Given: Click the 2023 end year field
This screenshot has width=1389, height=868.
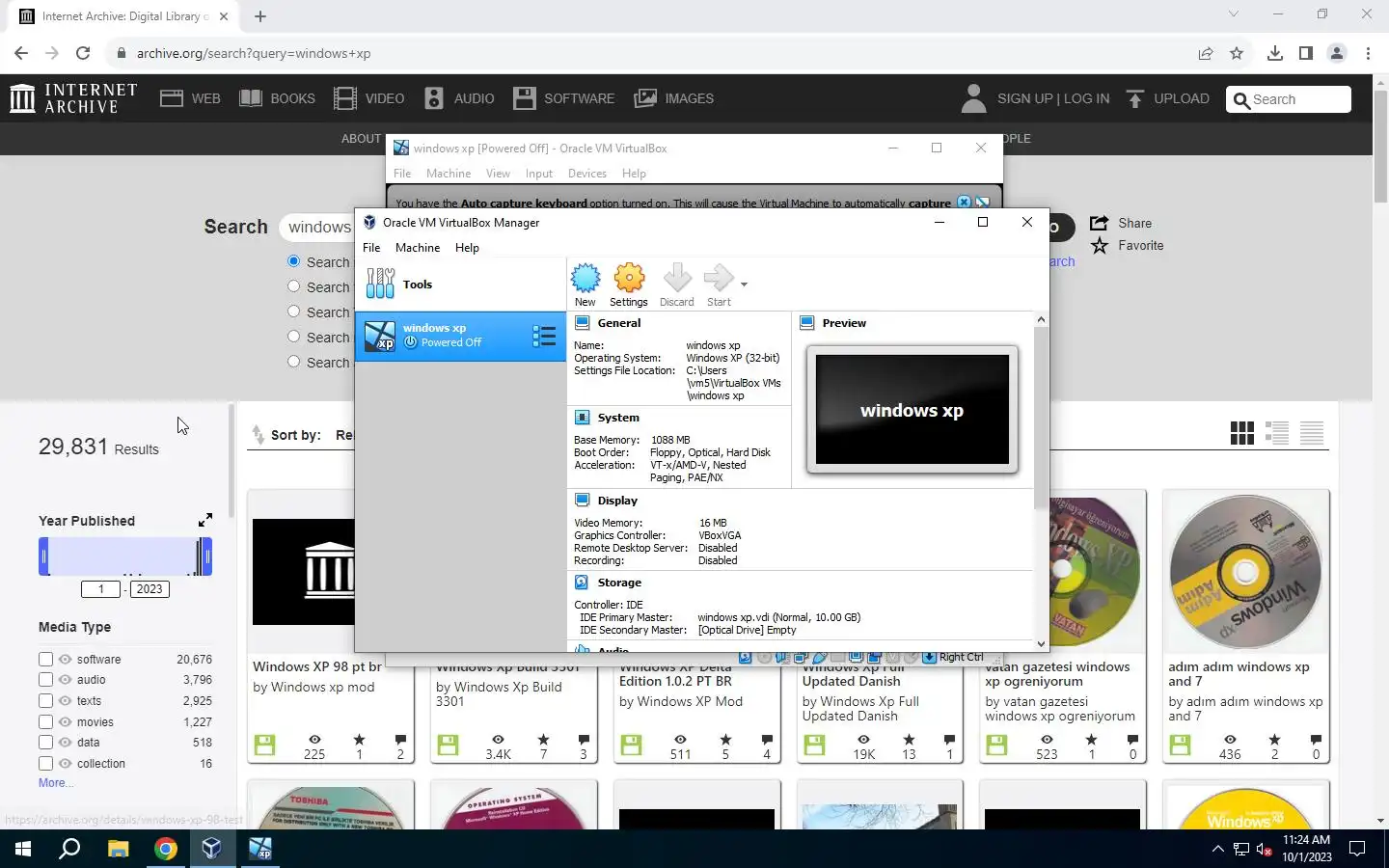Looking at the screenshot, I should 150,589.
